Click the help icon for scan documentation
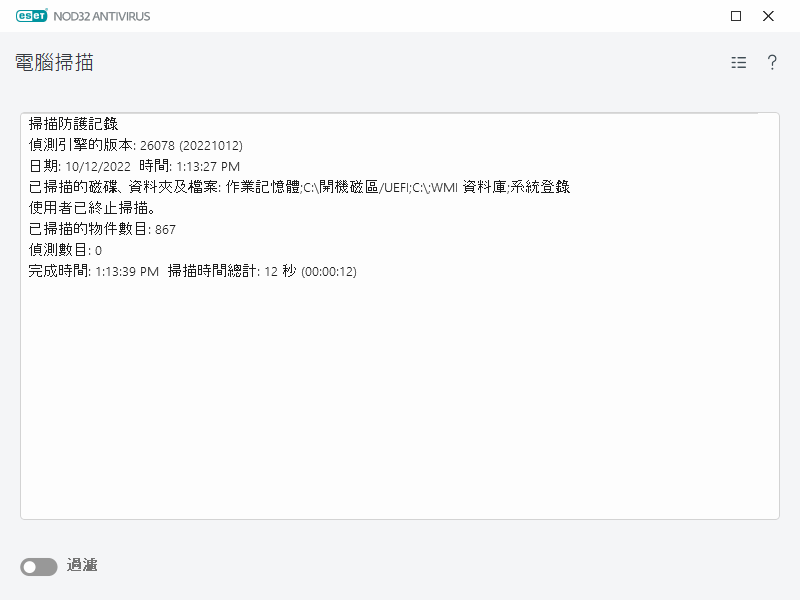The height and width of the screenshot is (600, 800). pyautogui.click(x=770, y=62)
